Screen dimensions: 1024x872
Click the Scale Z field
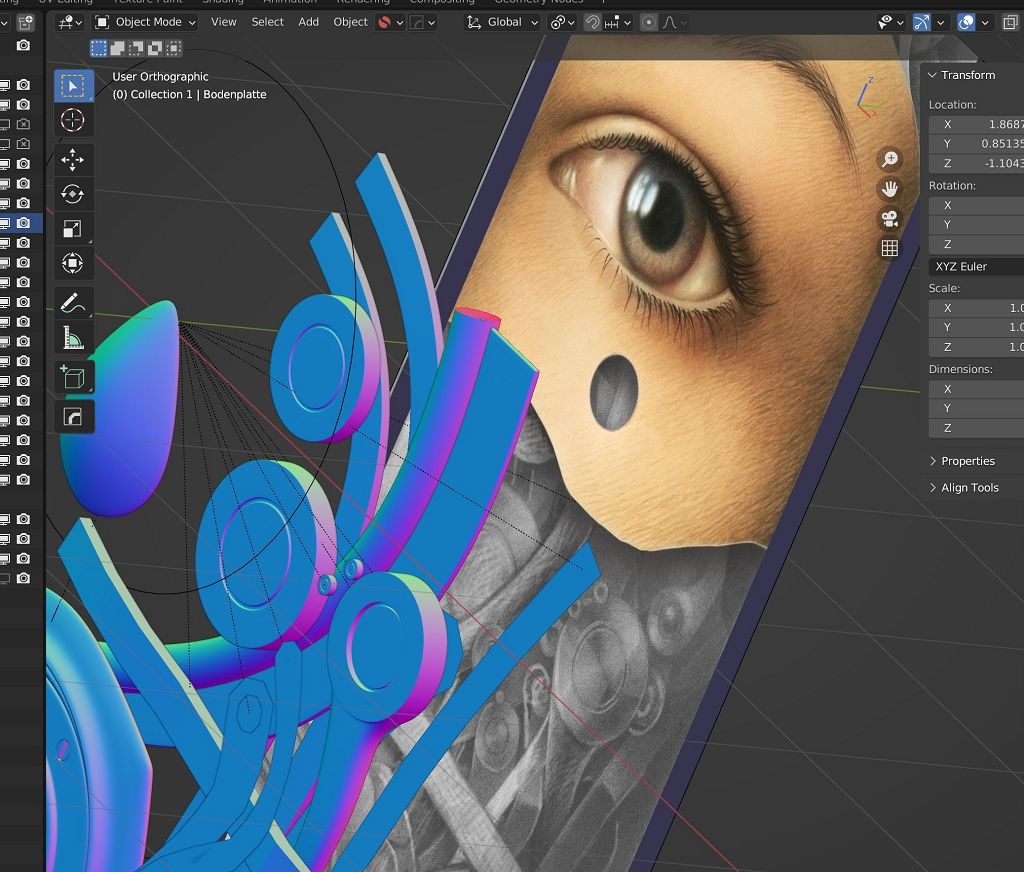coord(976,347)
